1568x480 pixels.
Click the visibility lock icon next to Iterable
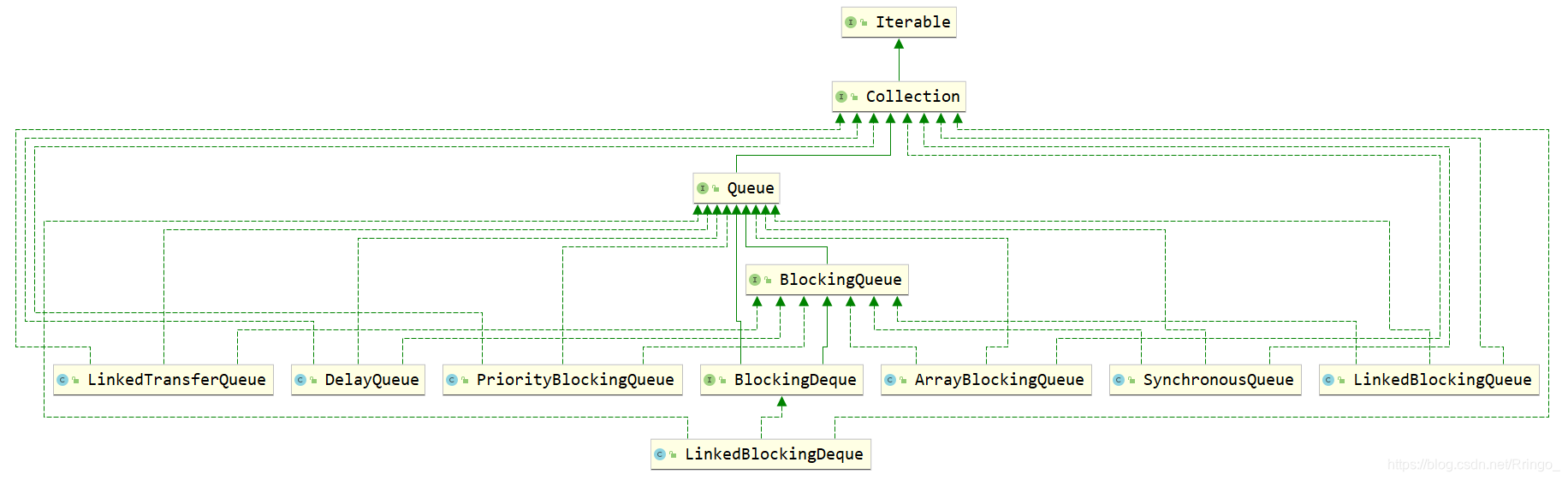point(864,23)
